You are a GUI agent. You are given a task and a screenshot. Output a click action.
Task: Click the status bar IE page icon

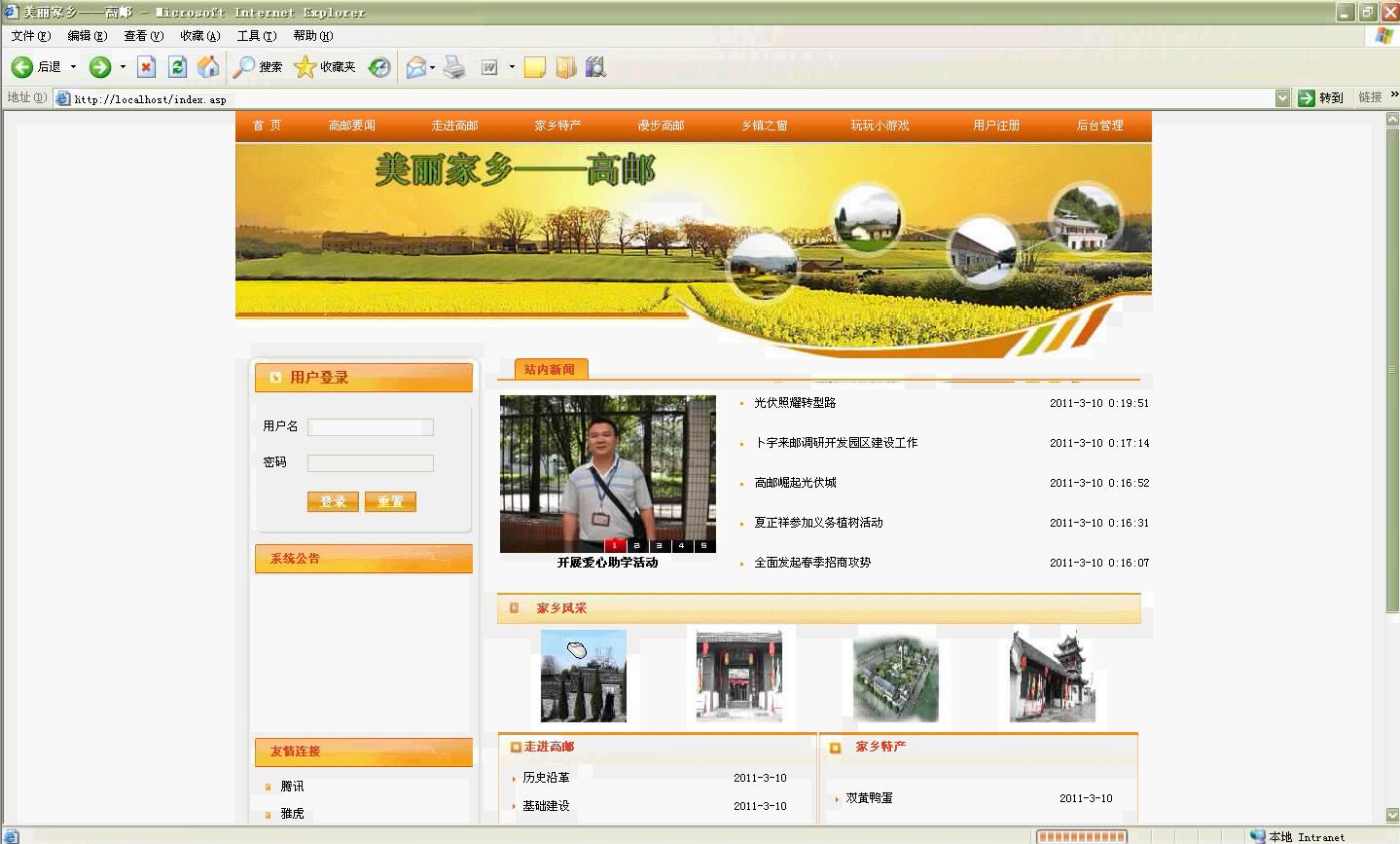coord(11,836)
